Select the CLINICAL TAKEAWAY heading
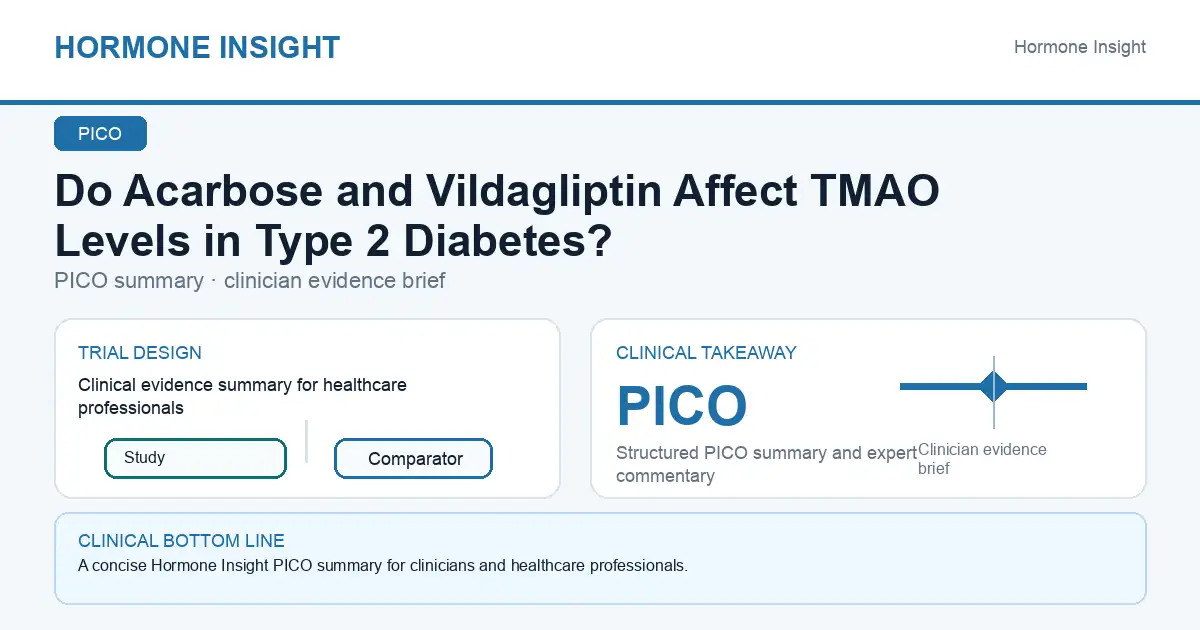Viewport: 1200px width, 630px height. 706,353
